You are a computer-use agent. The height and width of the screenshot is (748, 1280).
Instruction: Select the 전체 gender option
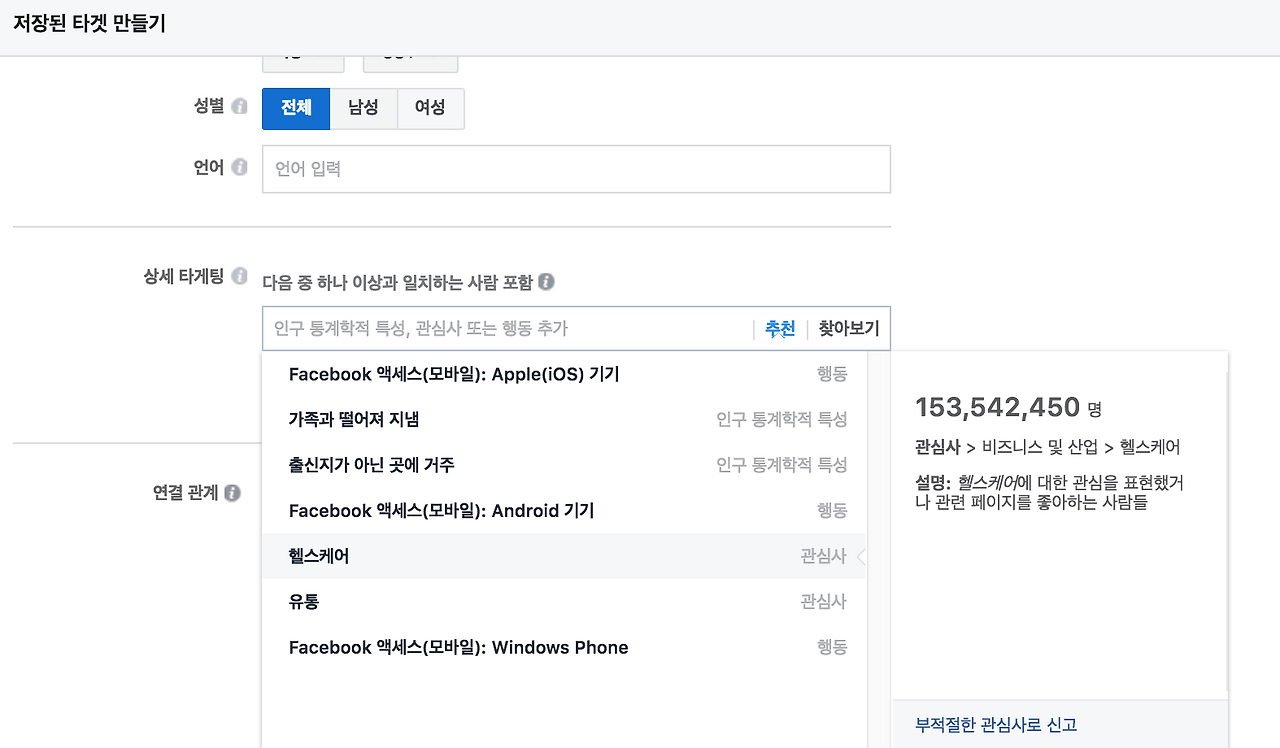coord(295,108)
